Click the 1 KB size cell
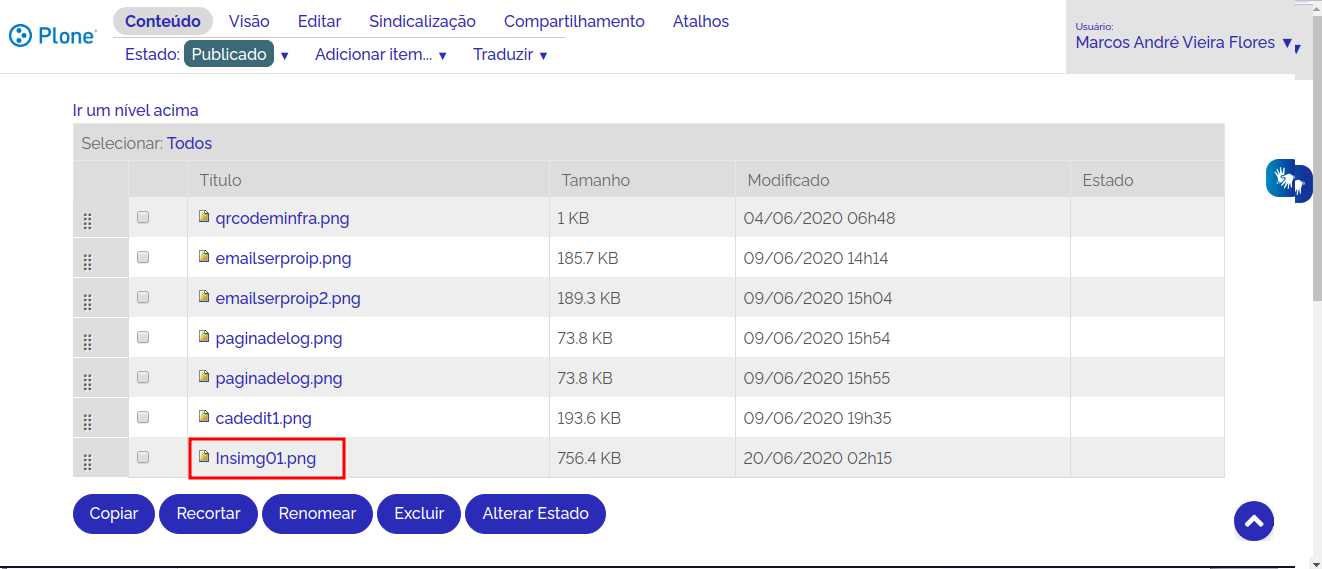 [x=642, y=218]
